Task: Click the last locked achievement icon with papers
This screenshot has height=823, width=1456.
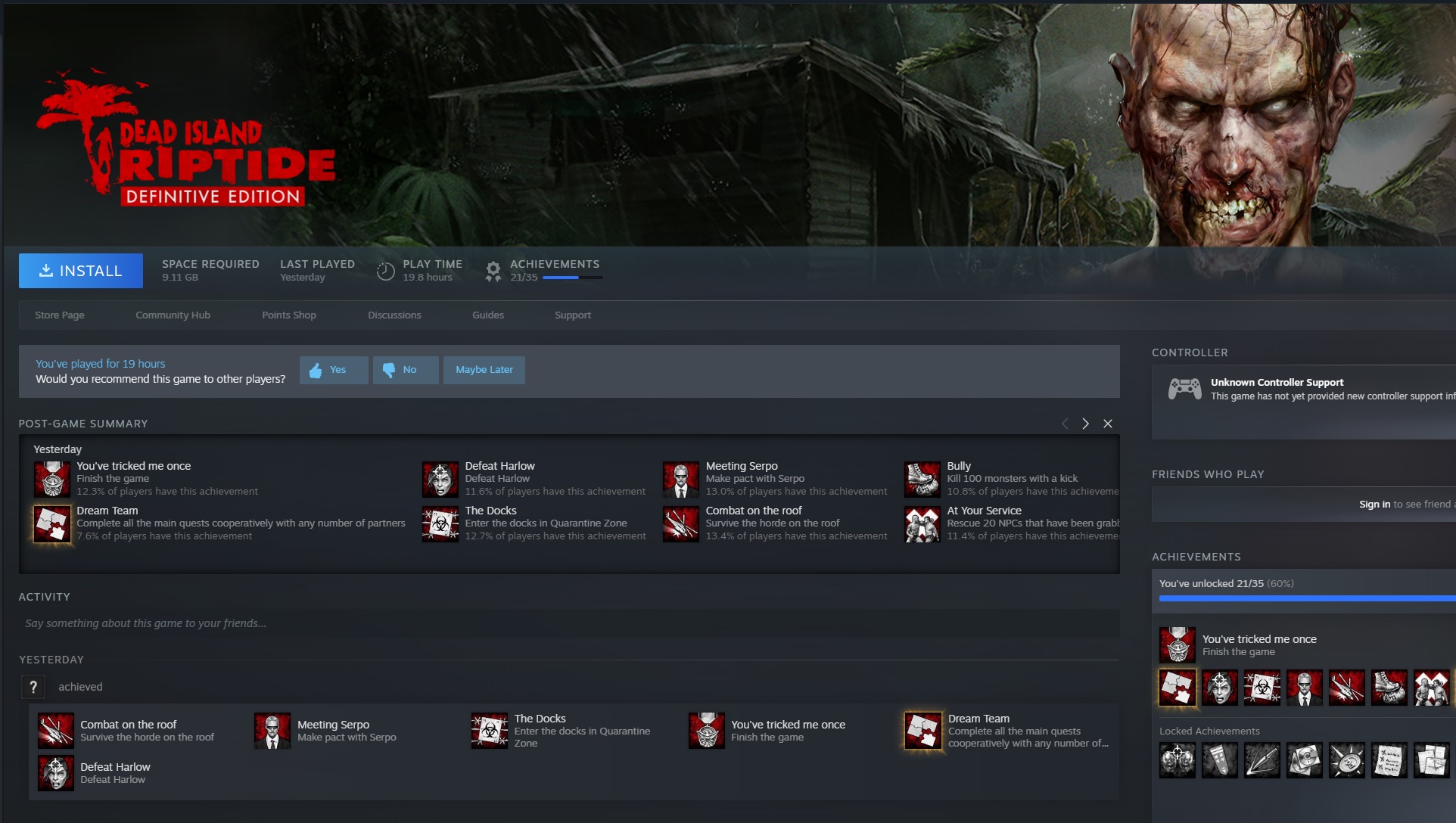Action: tap(1432, 760)
